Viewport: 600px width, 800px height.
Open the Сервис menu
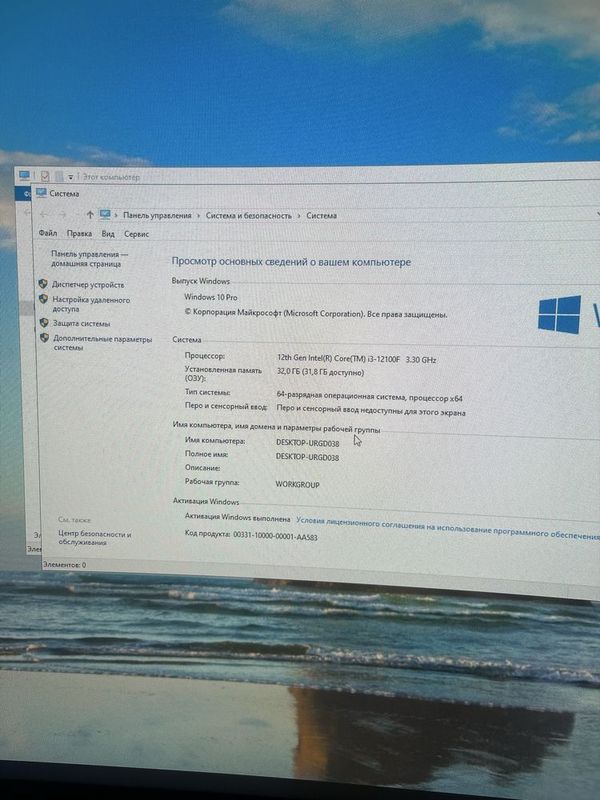point(137,234)
